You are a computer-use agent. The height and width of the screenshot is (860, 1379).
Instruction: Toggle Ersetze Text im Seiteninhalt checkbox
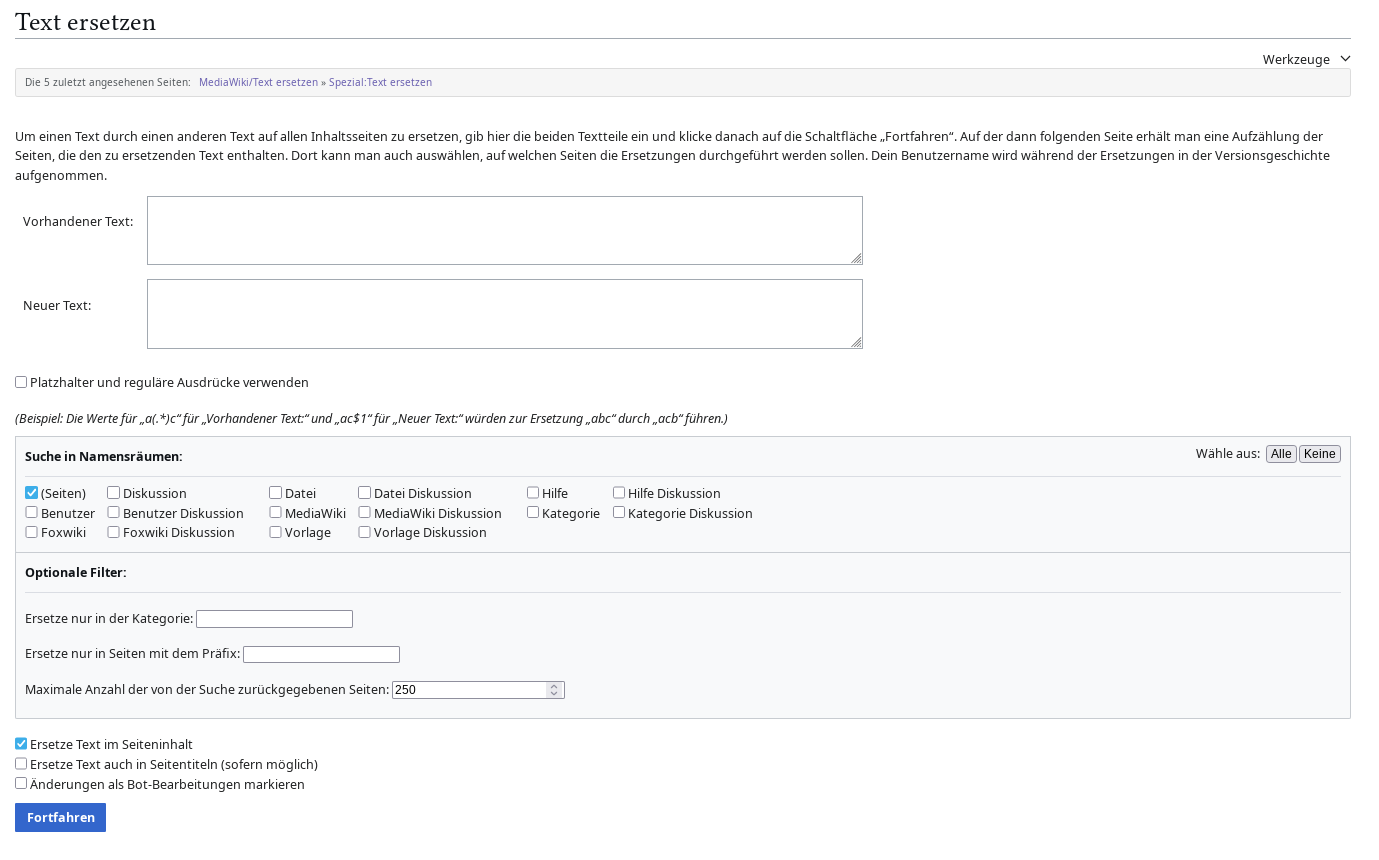point(21,744)
